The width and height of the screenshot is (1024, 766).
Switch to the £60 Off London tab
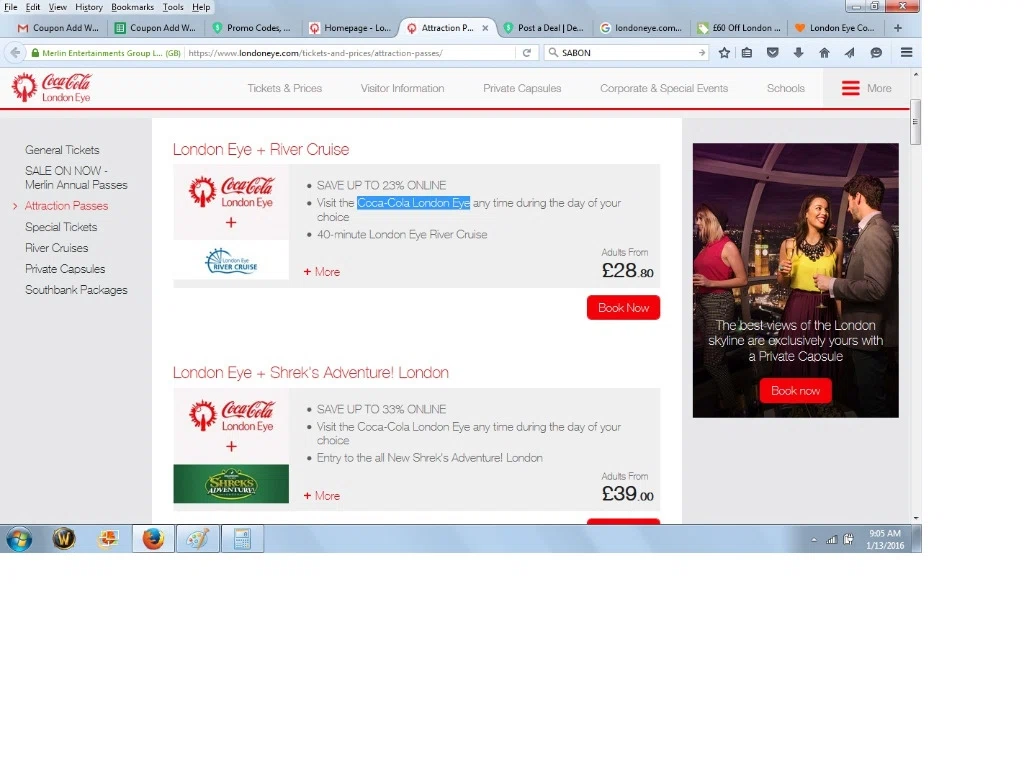coord(739,28)
